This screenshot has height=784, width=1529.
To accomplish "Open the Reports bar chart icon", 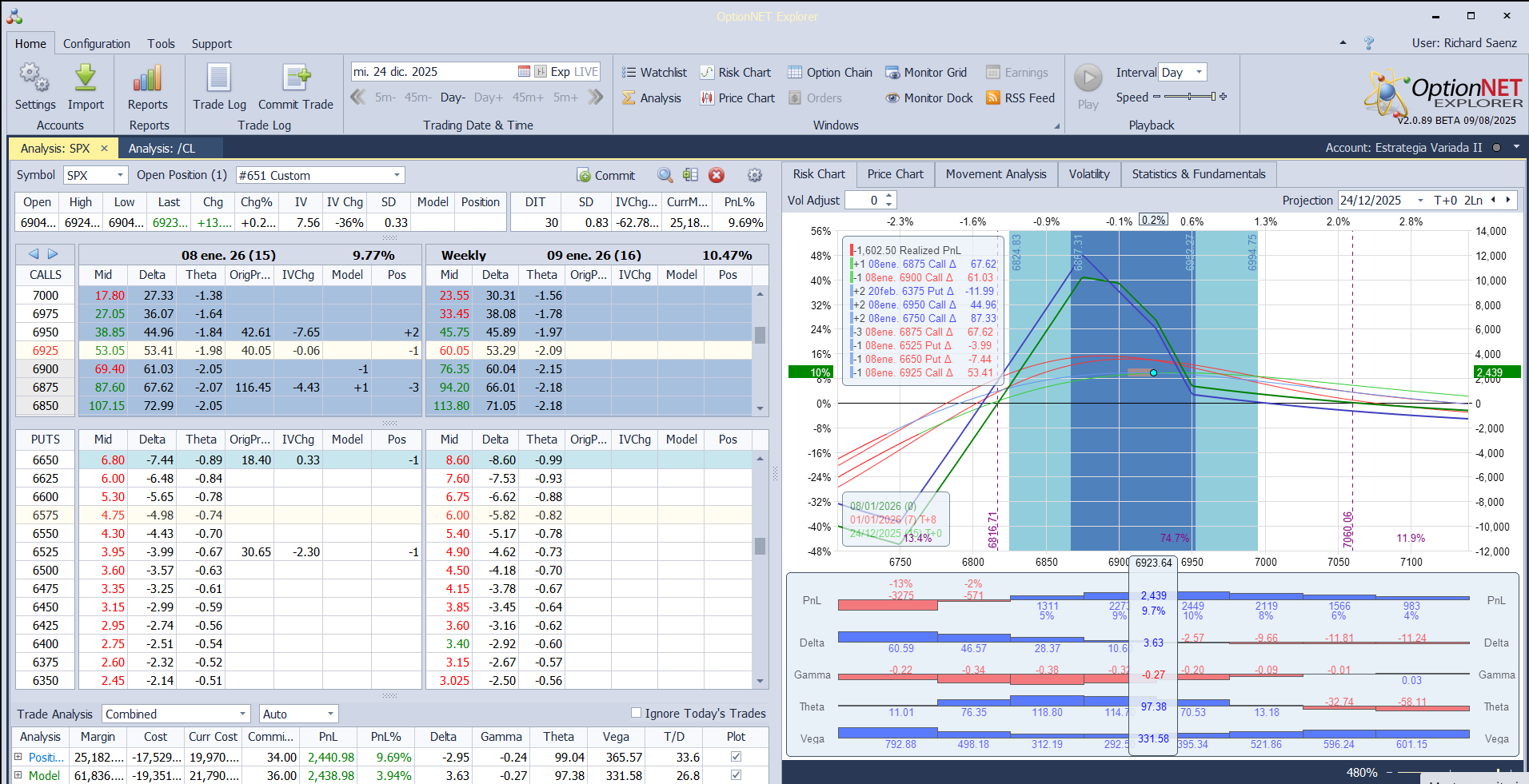I will click(x=148, y=79).
